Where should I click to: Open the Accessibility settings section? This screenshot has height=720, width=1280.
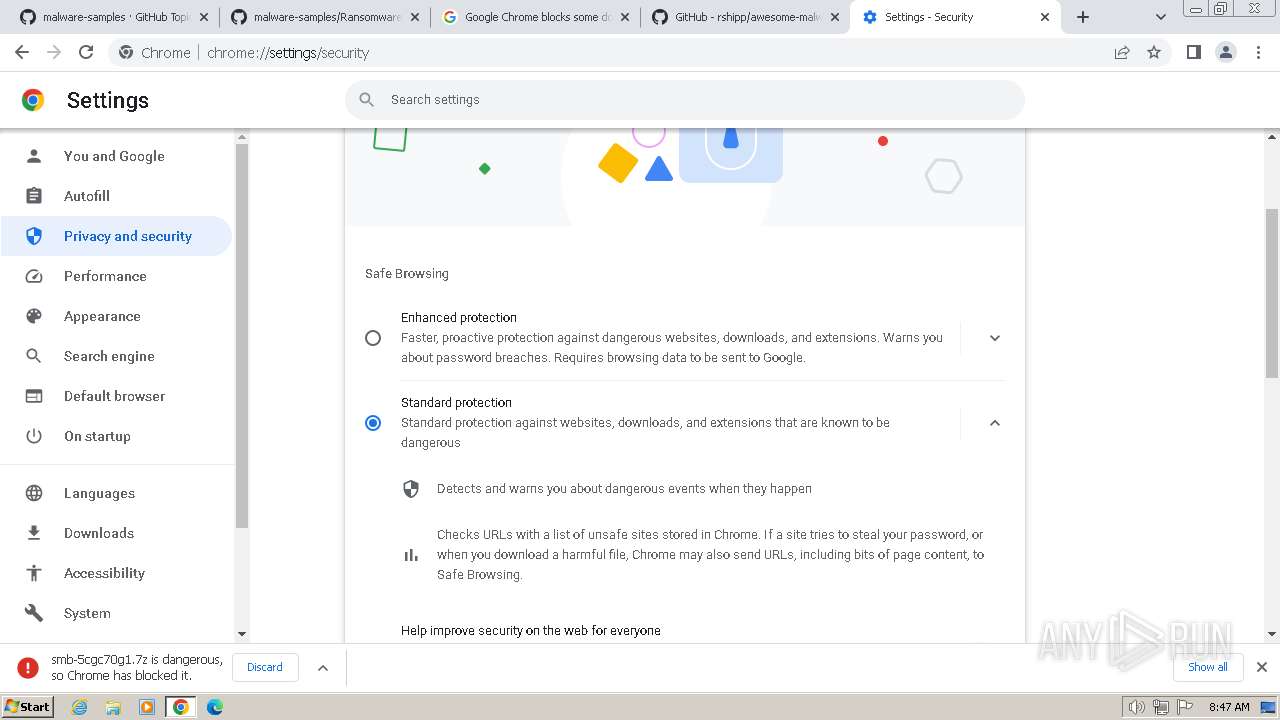pos(116,573)
